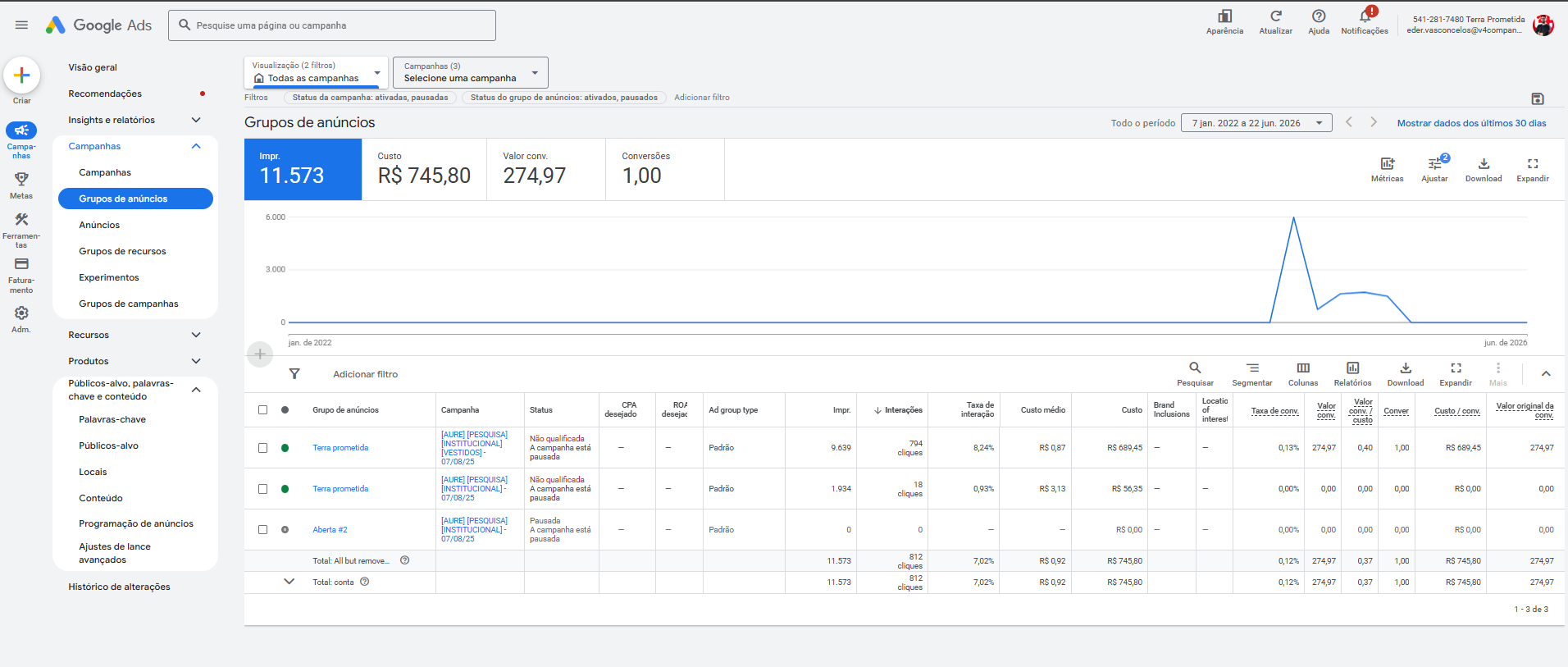Open table Segmentar icon
1568x667 pixels.
(x=1252, y=368)
